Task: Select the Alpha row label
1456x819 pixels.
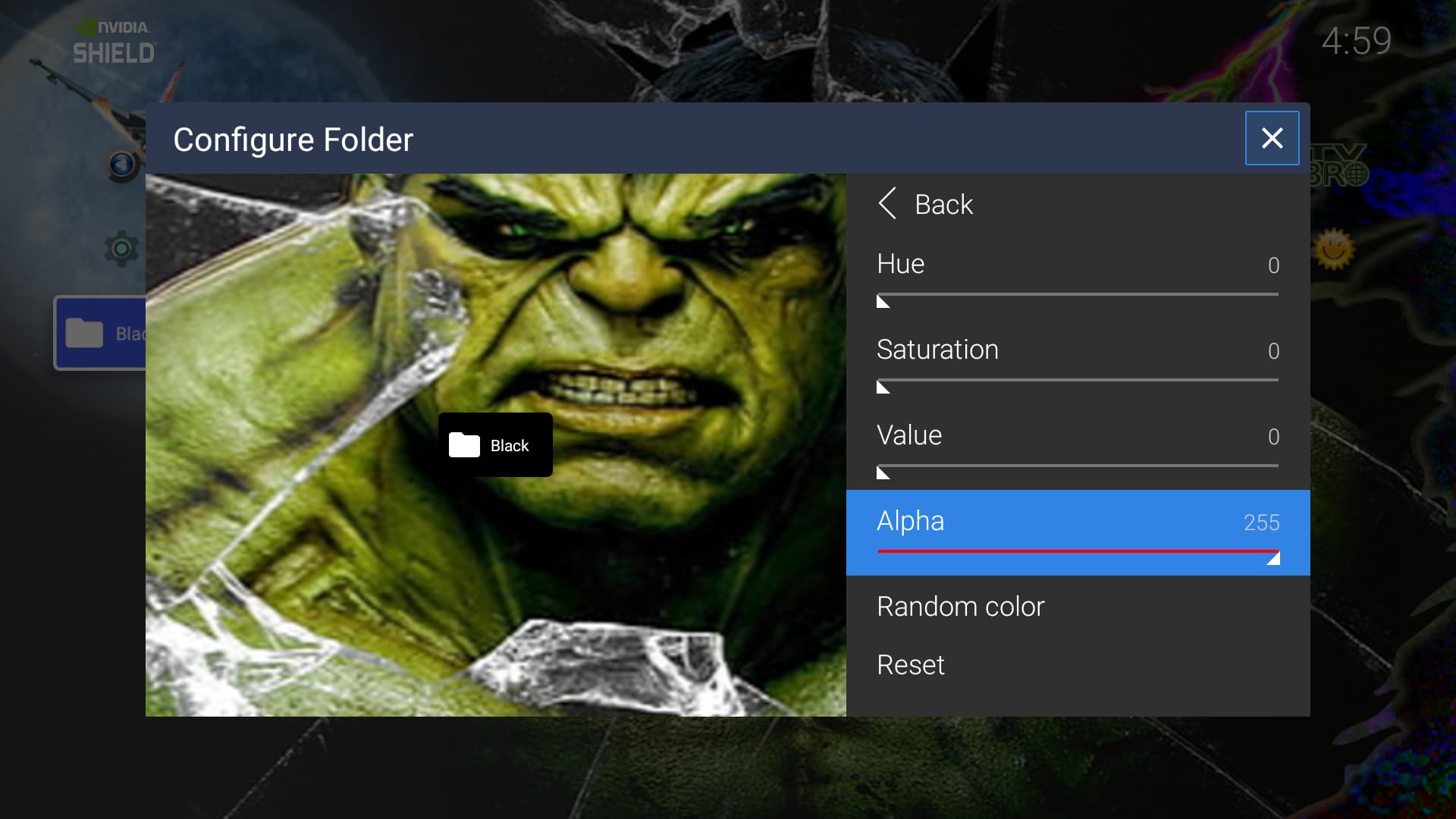Action: click(x=911, y=521)
